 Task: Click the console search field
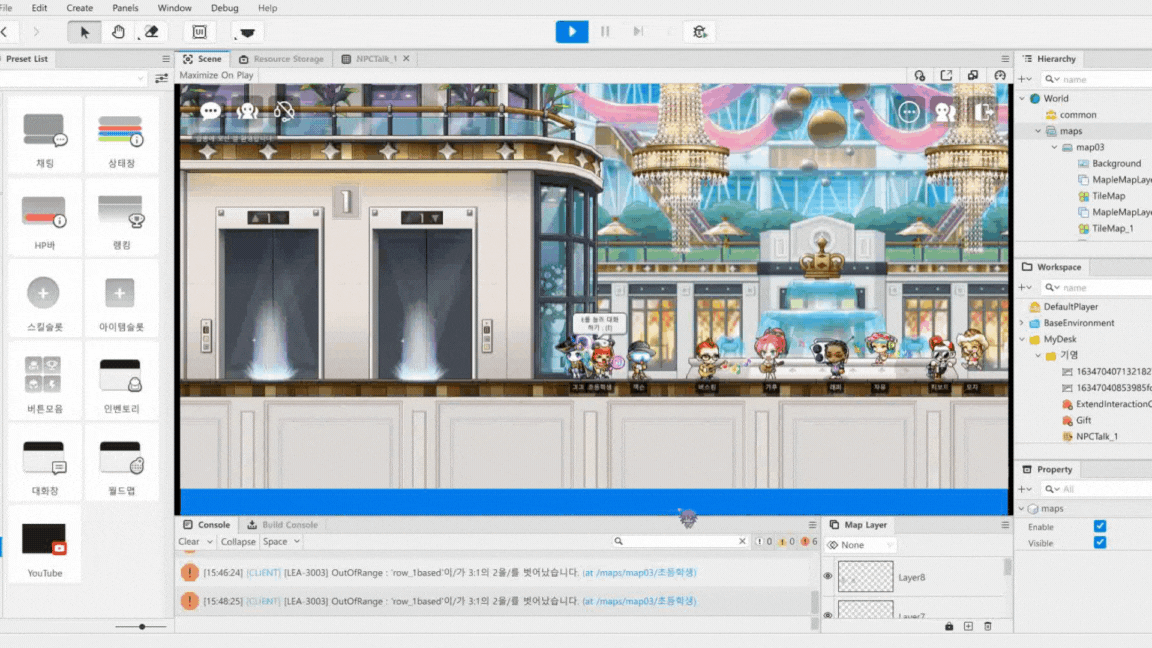pos(680,541)
